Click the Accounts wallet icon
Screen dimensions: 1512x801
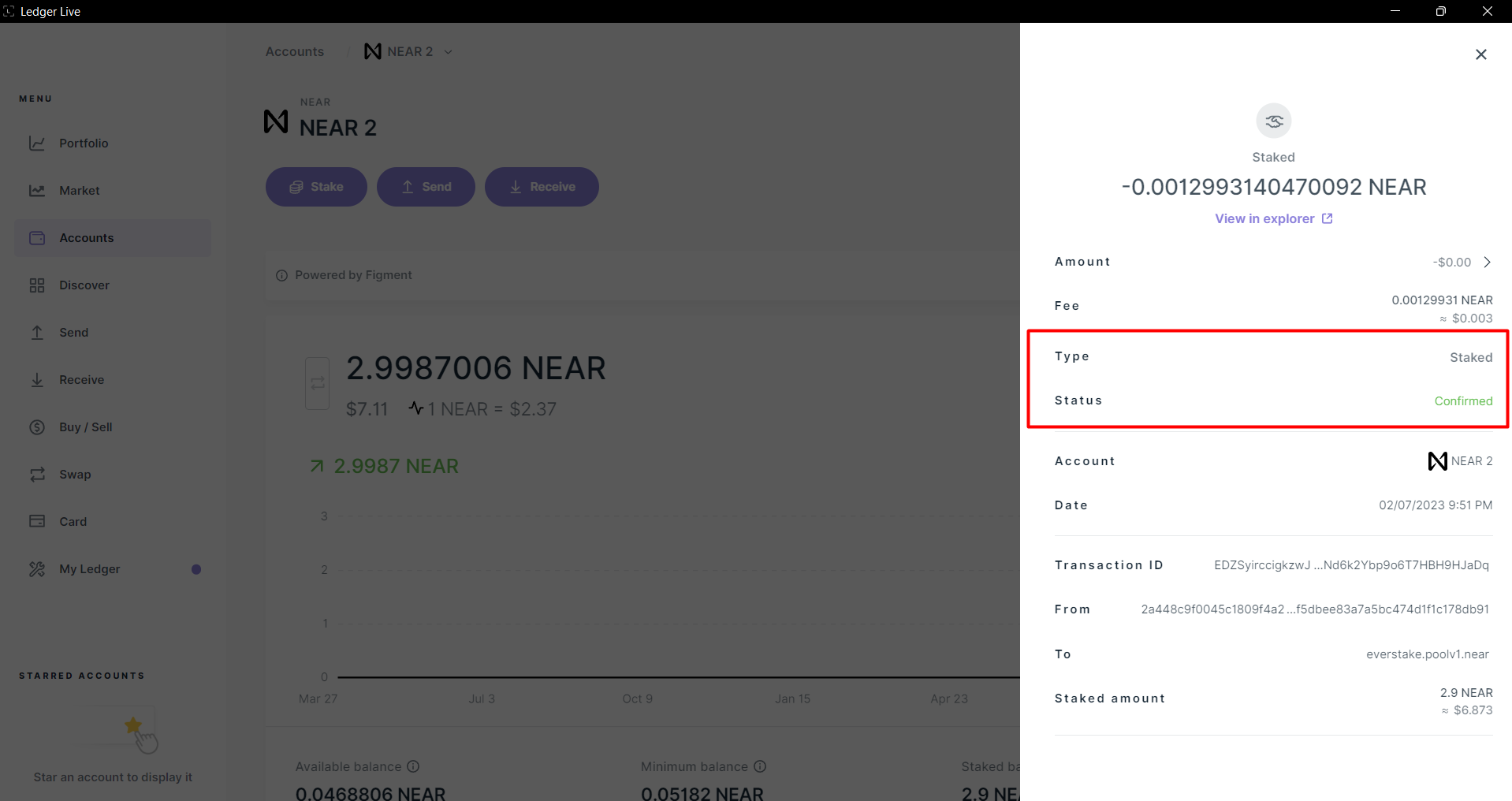[x=37, y=237]
